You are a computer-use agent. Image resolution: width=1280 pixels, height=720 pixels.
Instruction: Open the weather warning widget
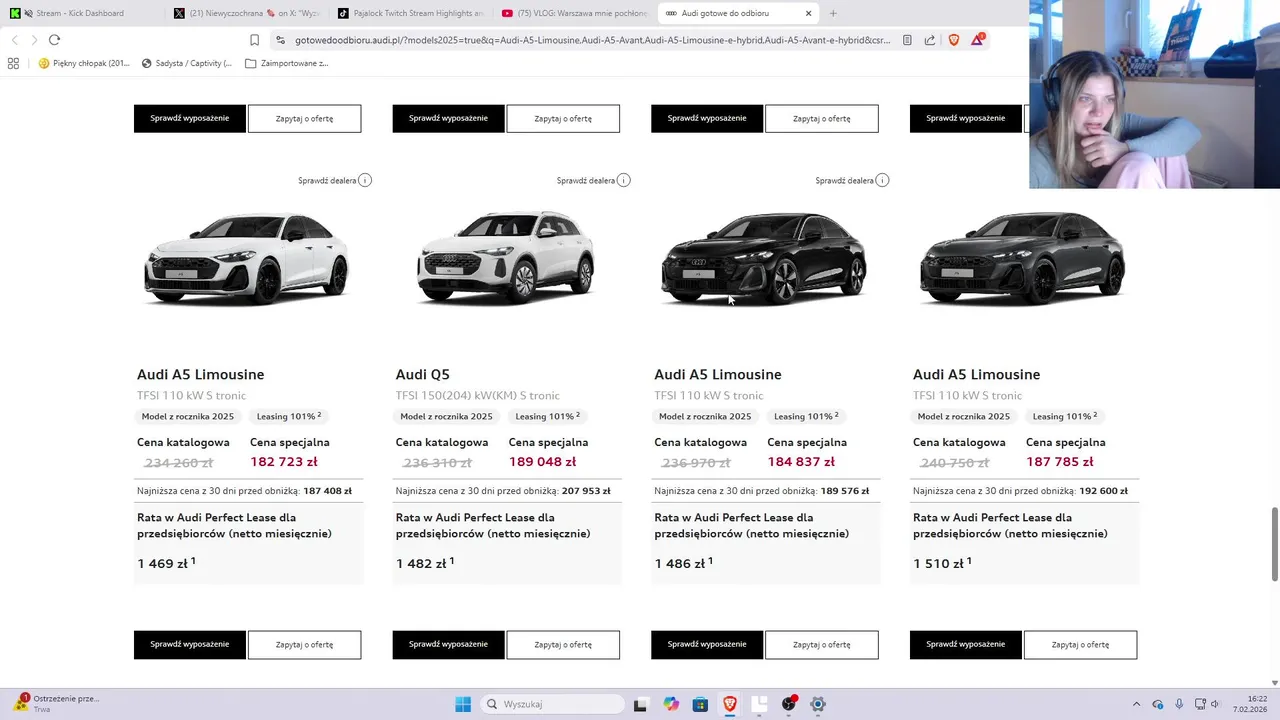coord(55,703)
